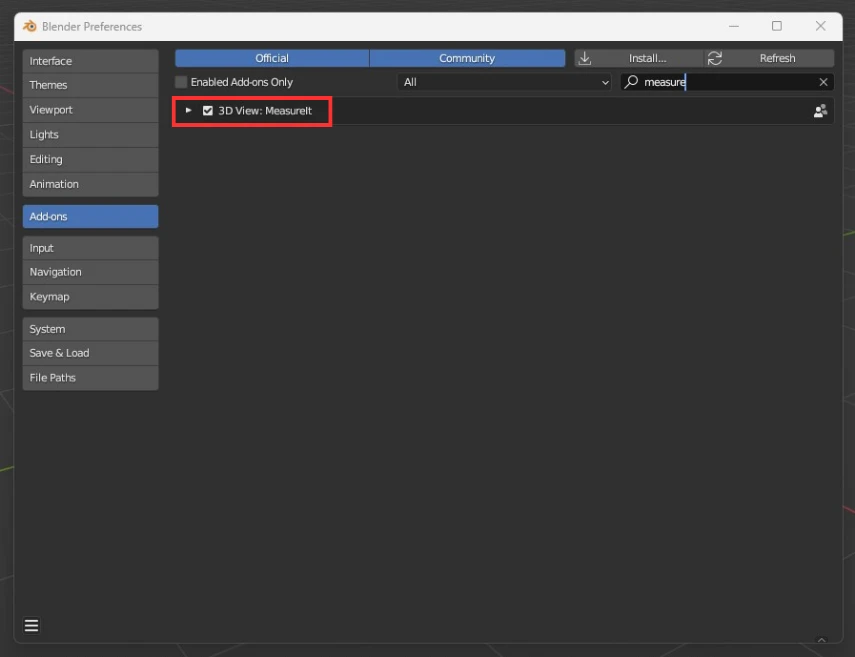Click the Install add-on button
This screenshot has width=855, height=657.
(x=639, y=58)
